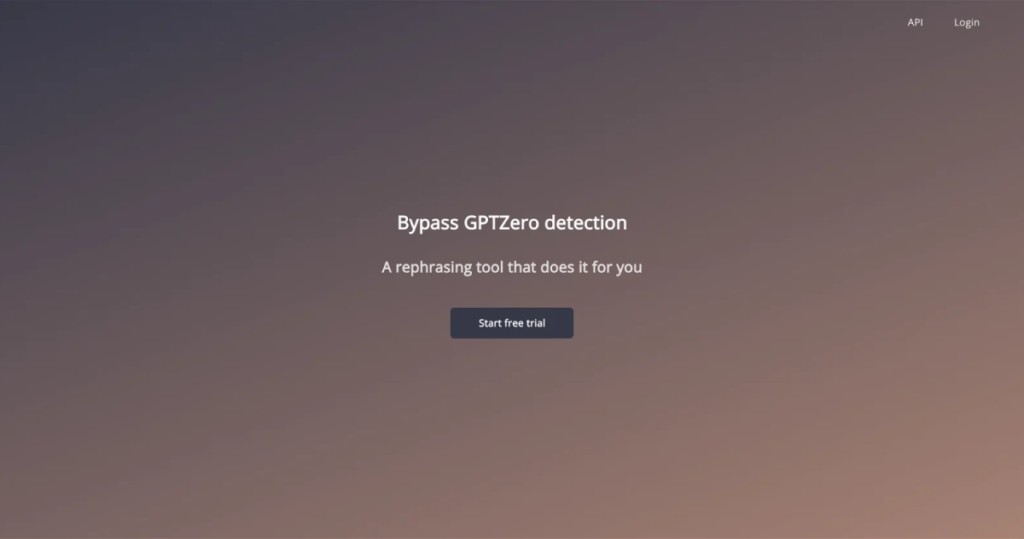1024x539 pixels.
Task: Select the Login menu item
Action: (x=967, y=22)
